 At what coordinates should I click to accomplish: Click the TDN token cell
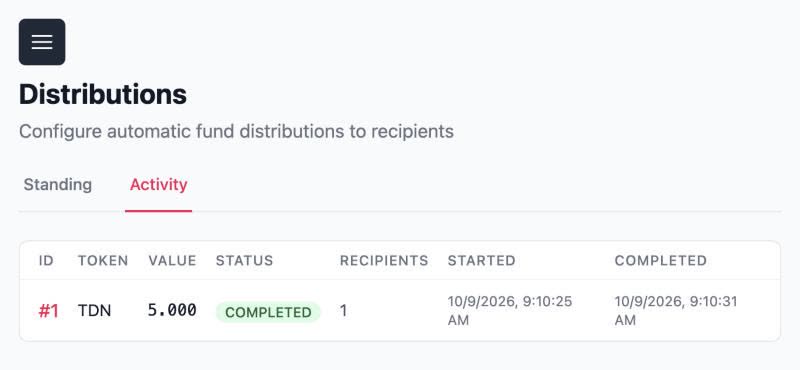pos(94,310)
